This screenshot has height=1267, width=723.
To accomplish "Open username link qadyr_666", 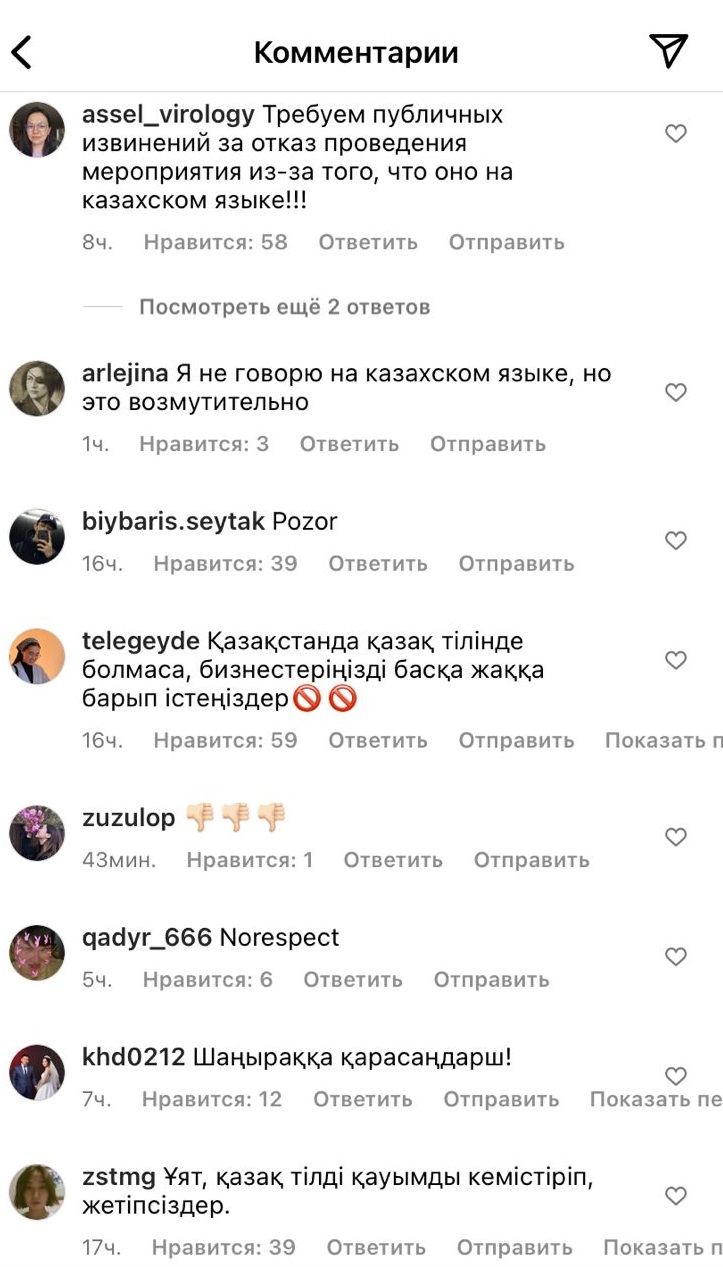I will [147, 938].
